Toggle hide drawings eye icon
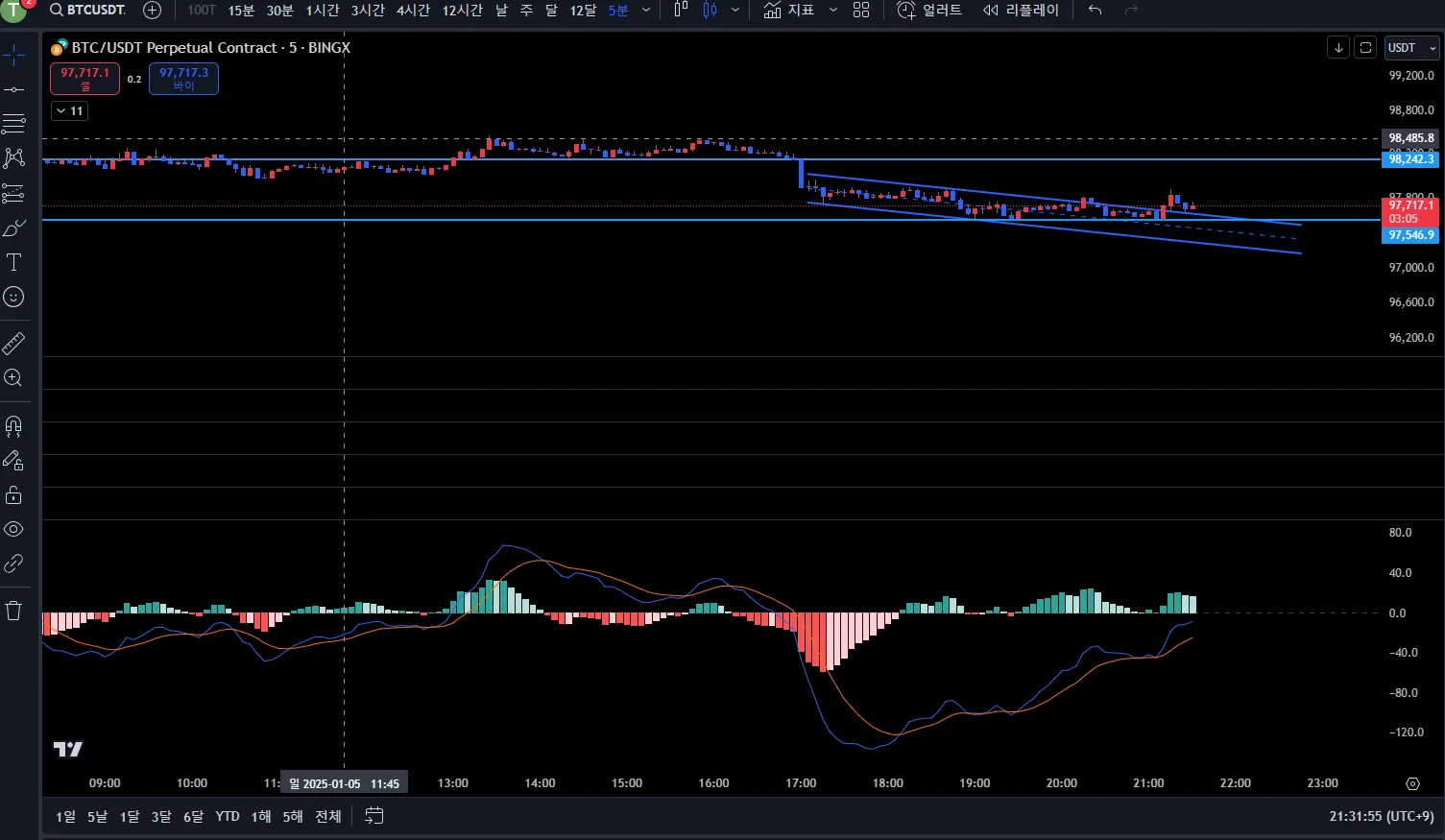This screenshot has width=1445, height=840. (x=13, y=529)
